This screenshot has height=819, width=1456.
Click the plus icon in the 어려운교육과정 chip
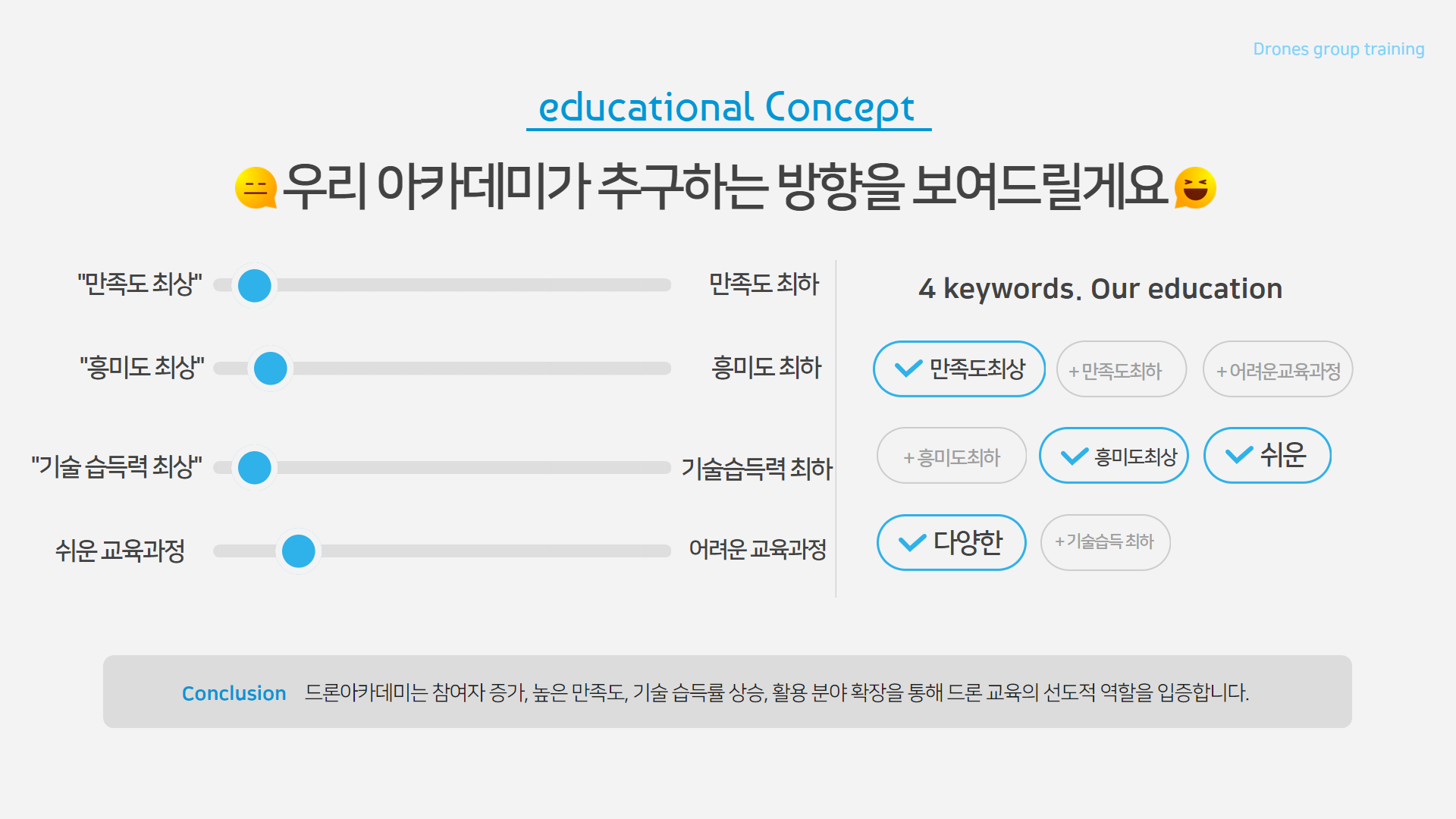click(x=1221, y=372)
